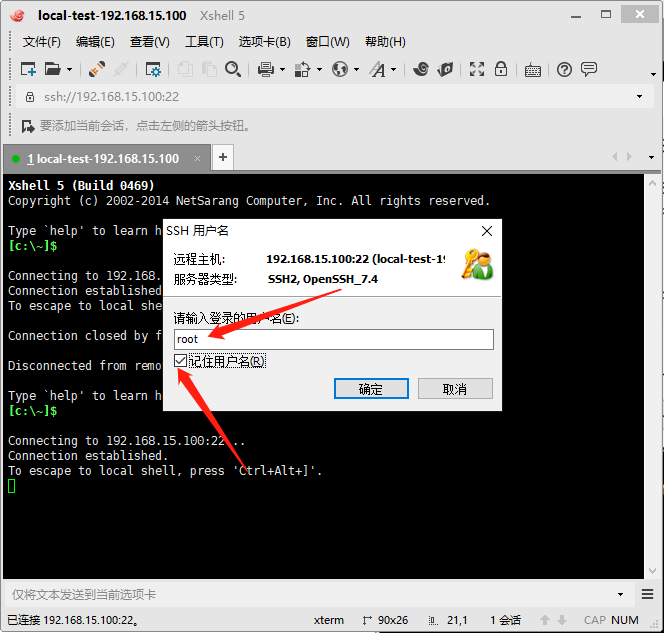Image resolution: width=664 pixels, height=633 pixels.
Task: Click the SSH2, OpenSSH_7.4 server type text
Action: [323, 279]
